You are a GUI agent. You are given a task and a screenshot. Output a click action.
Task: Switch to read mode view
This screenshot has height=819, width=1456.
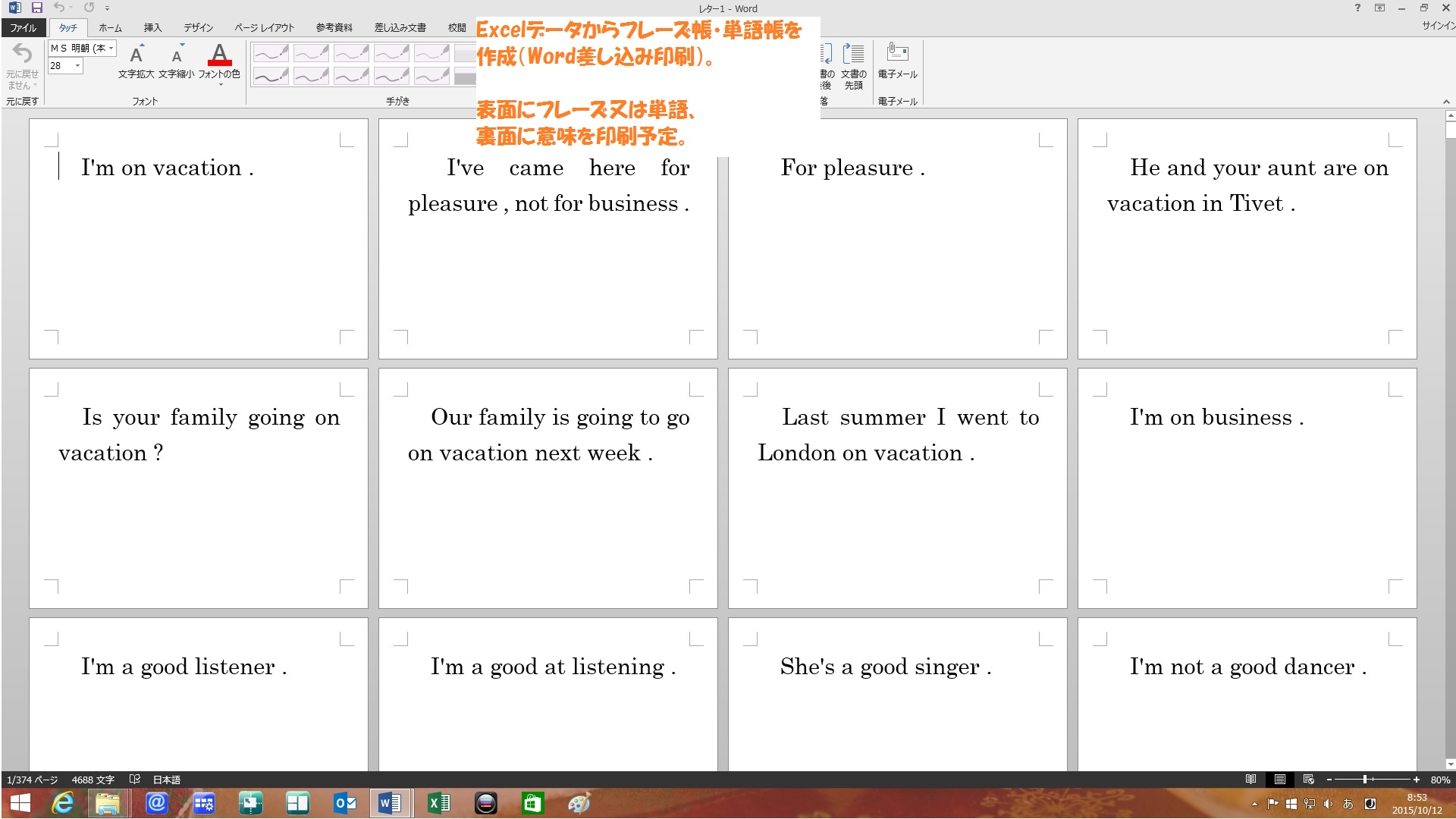point(1251,780)
